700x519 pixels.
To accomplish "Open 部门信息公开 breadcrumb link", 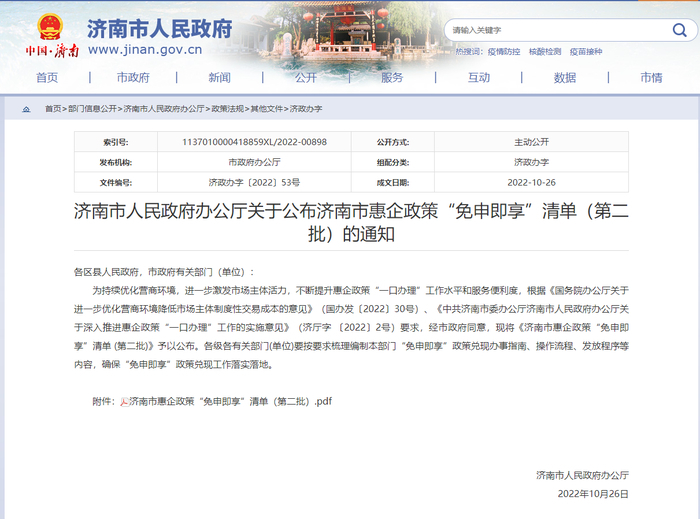I will (93, 108).
